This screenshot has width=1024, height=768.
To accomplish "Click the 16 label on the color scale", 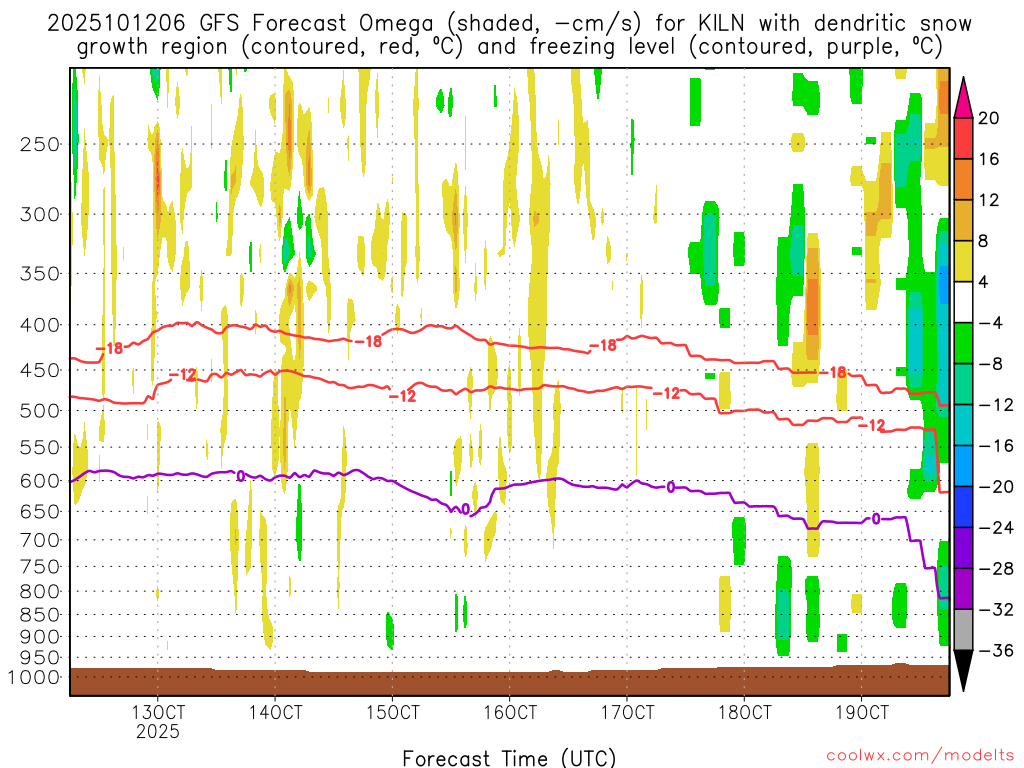I will coord(989,159).
